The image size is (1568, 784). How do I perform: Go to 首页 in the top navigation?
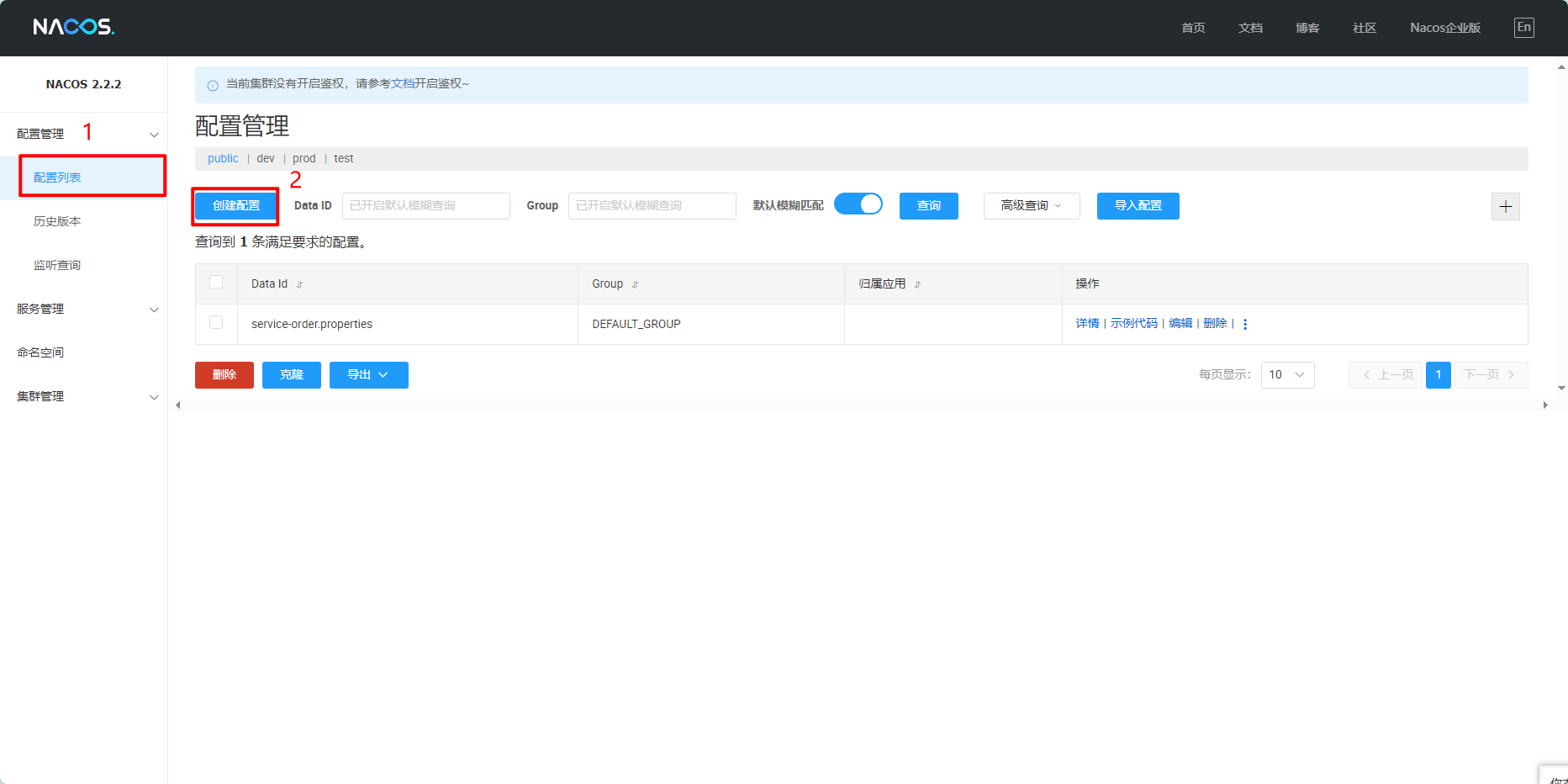coord(1193,28)
